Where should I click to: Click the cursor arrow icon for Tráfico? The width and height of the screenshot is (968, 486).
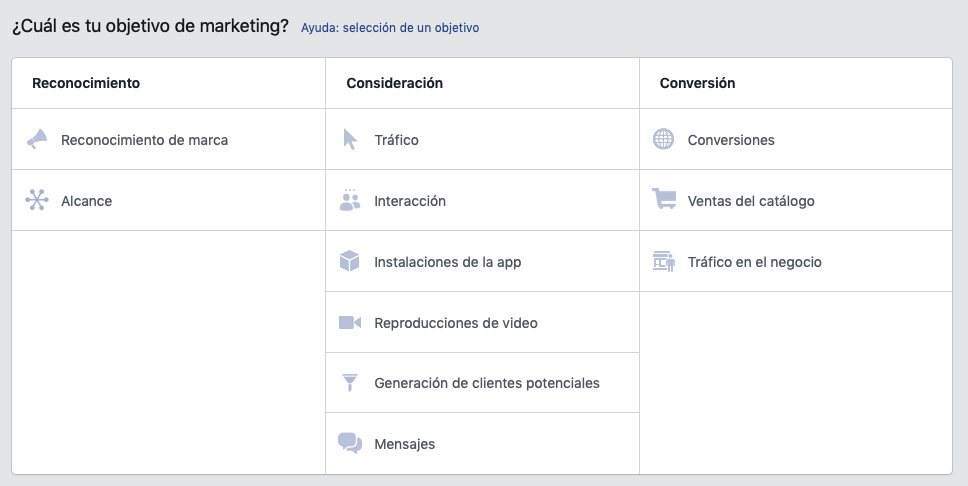pos(350,140)
